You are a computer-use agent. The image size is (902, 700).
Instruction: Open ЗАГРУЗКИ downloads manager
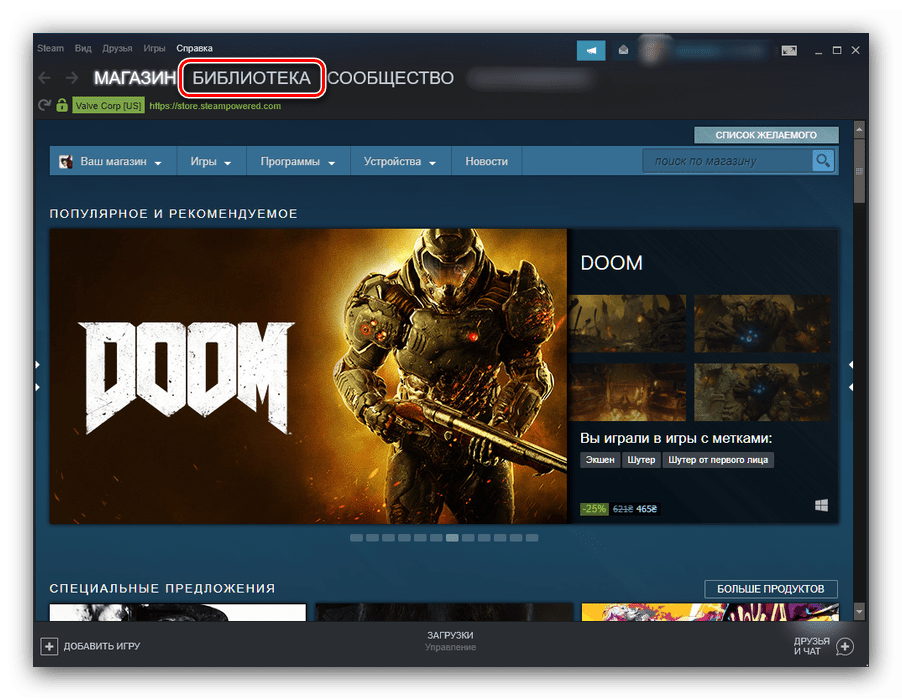tap(450, 635)
